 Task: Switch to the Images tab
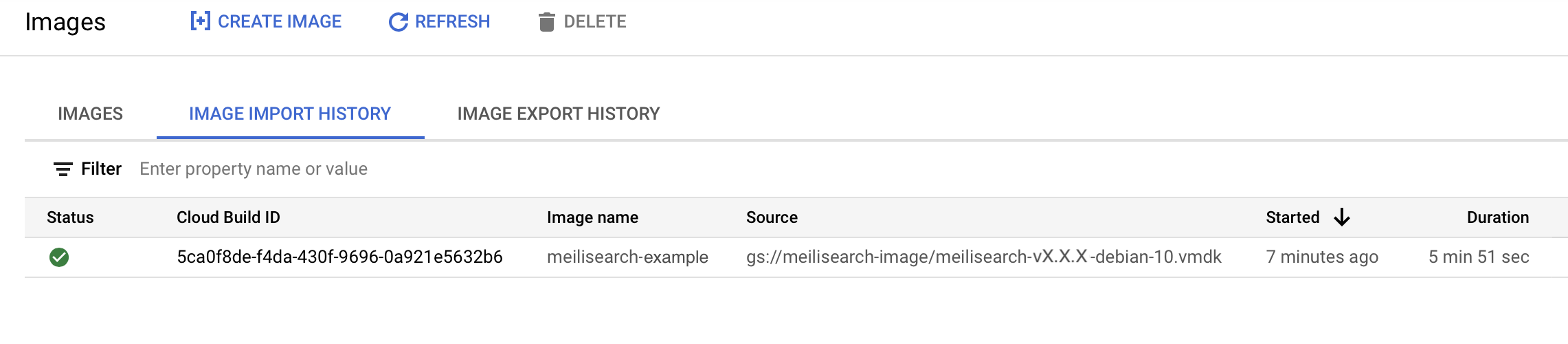point(90,114)
